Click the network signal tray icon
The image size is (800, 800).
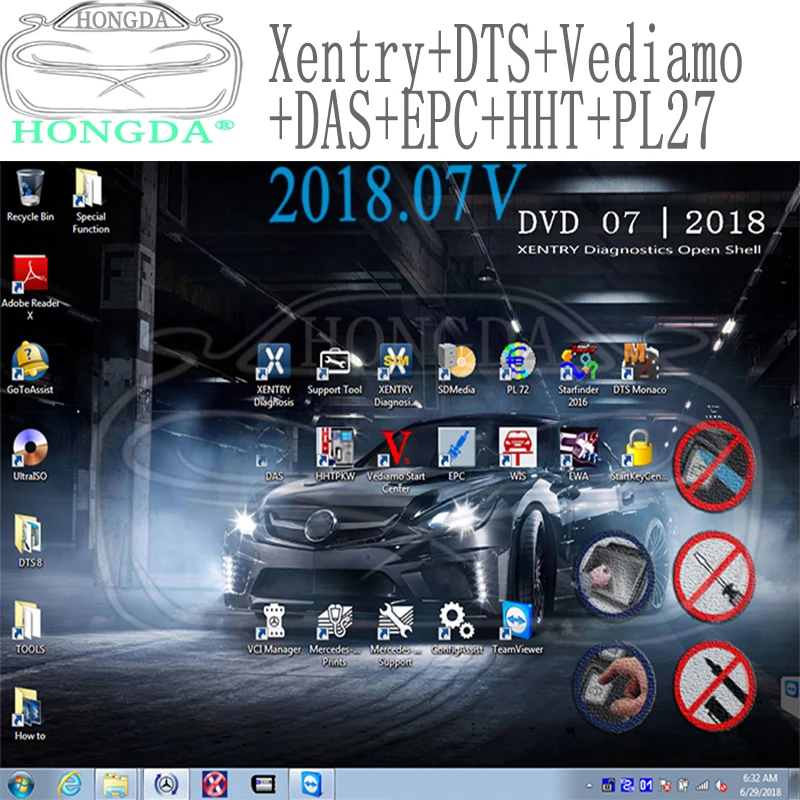click(x=703, y=785)
